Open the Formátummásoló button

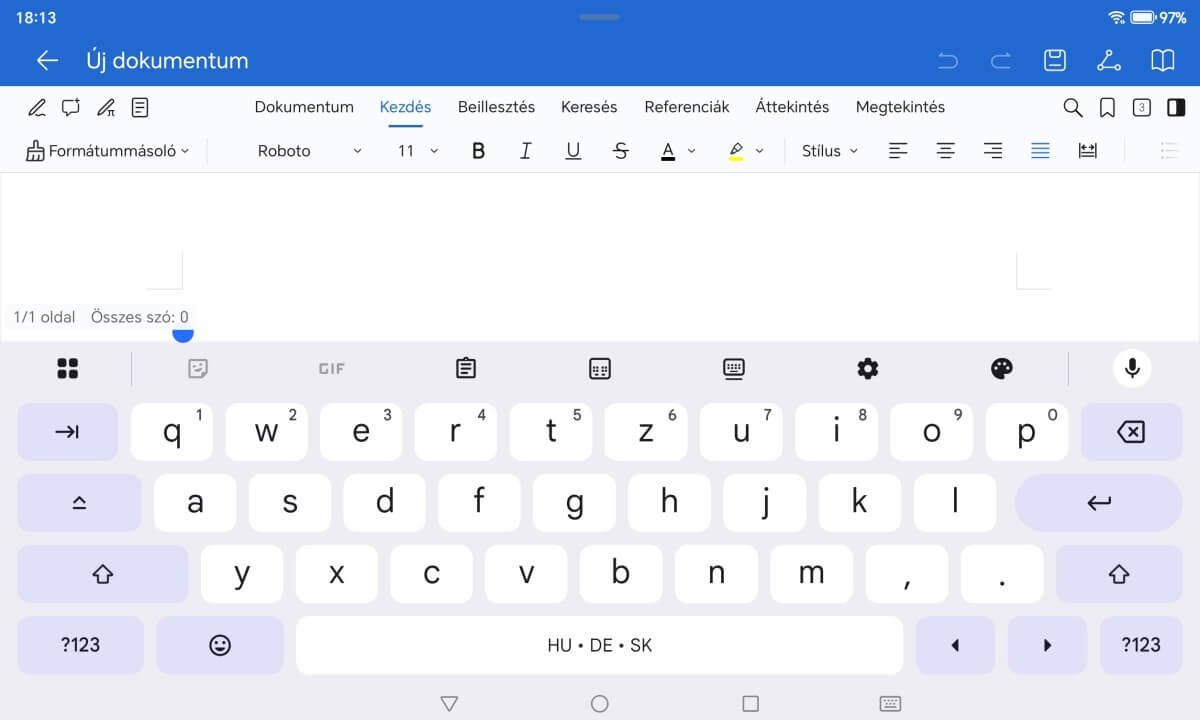click(107, 151)
